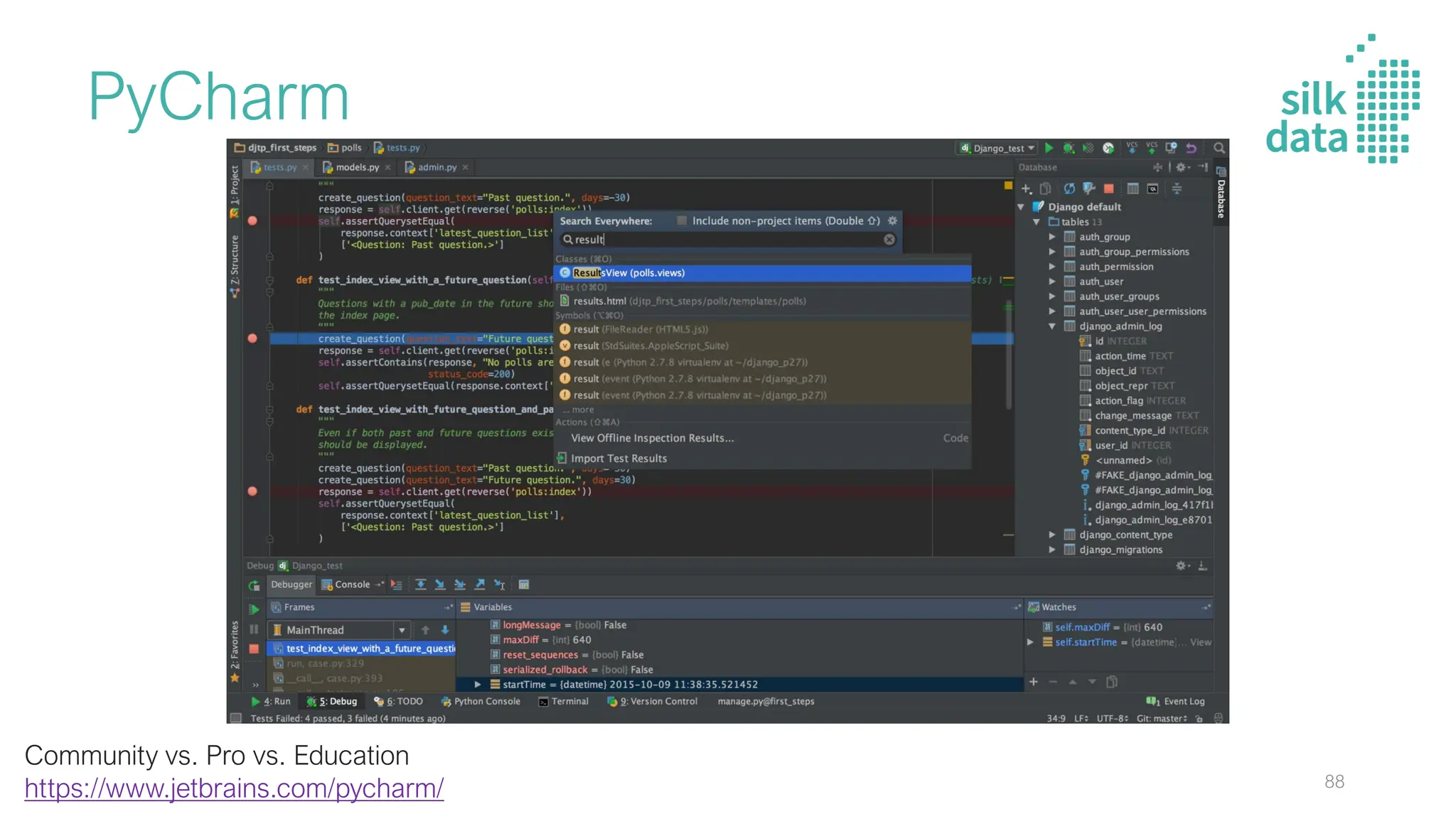Image resolution: width=1456 pixels, height=819 pixels.
Task: Toggle breakpoint at assertQuerysetEqual near top
Action: [x=252, y=220]
